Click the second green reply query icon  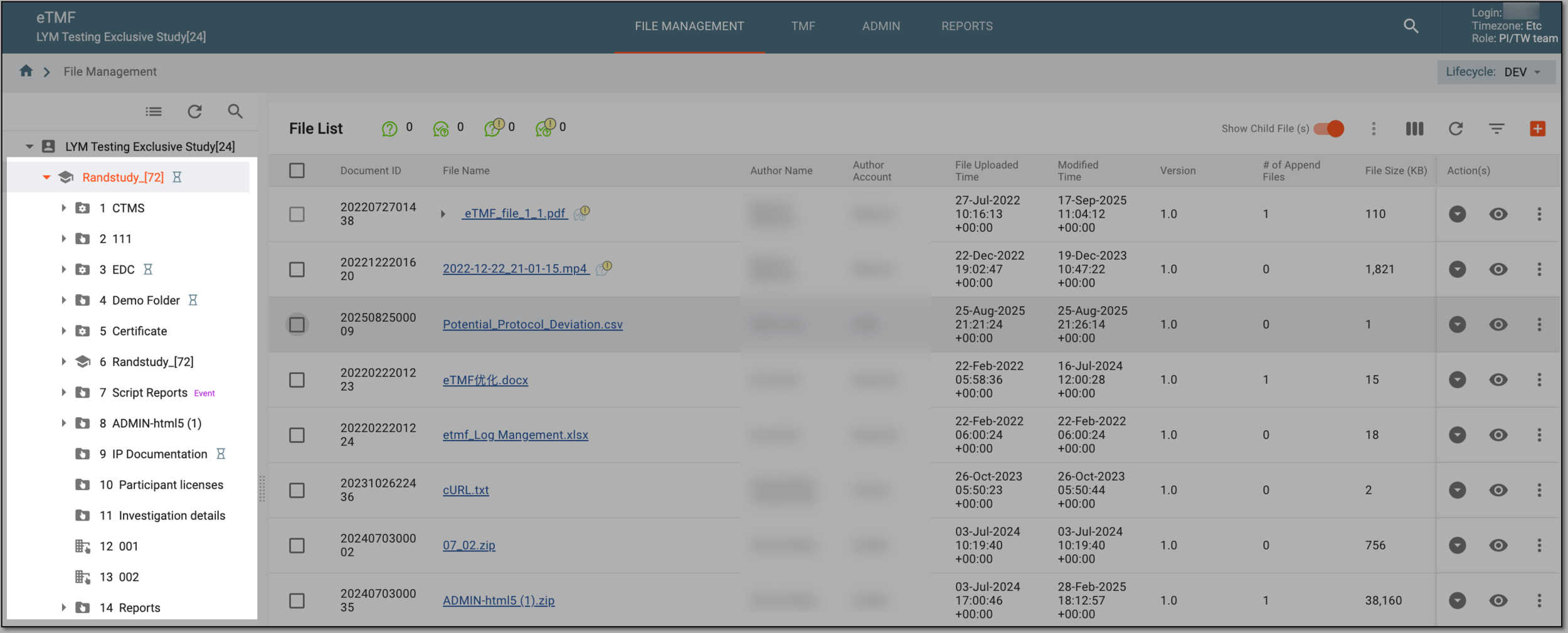pos(441,129)
